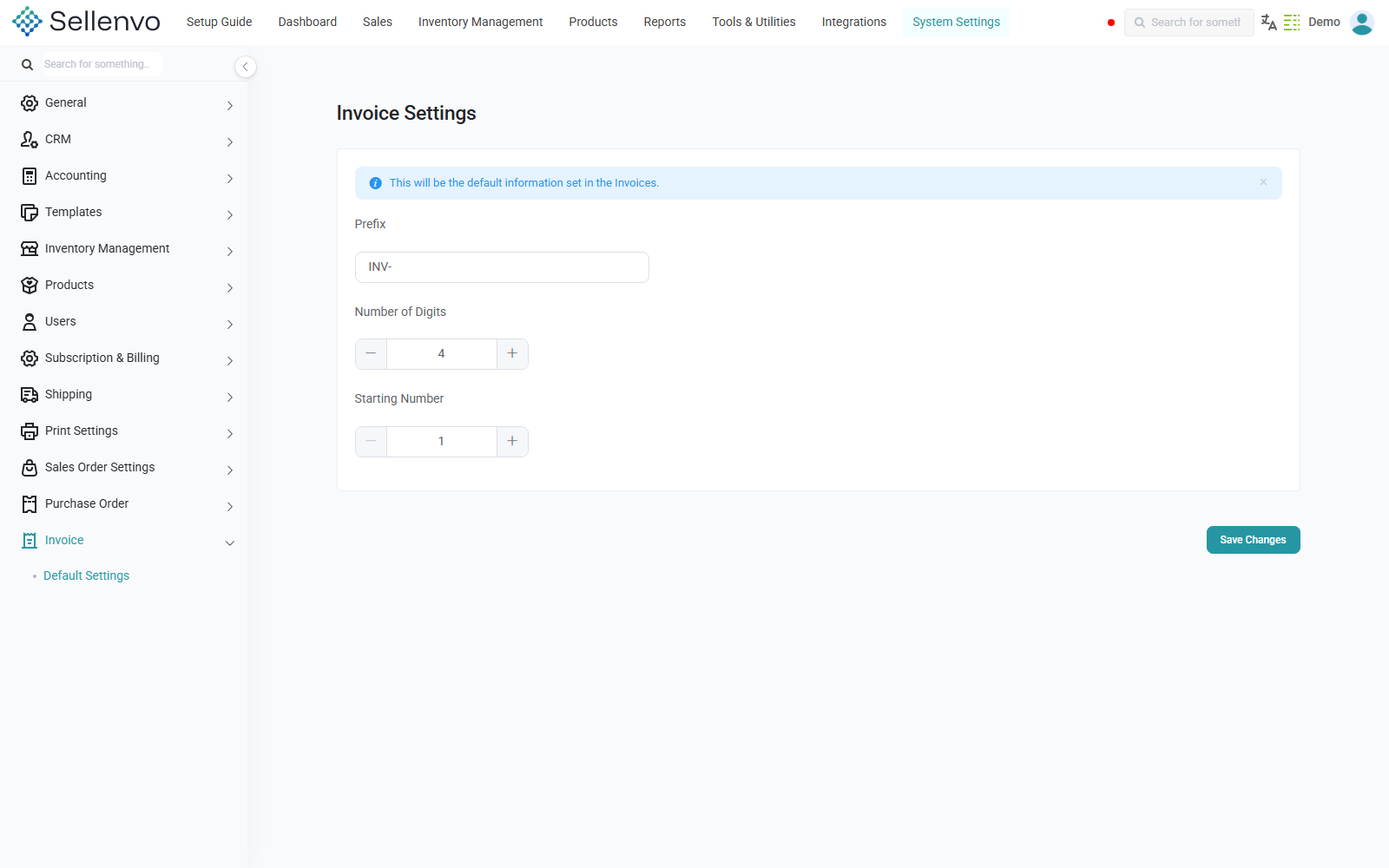The height and width of the screenshot is (868, 1389).
Task: Expand the Accounting section chevron
Action: tap(230, 179)
